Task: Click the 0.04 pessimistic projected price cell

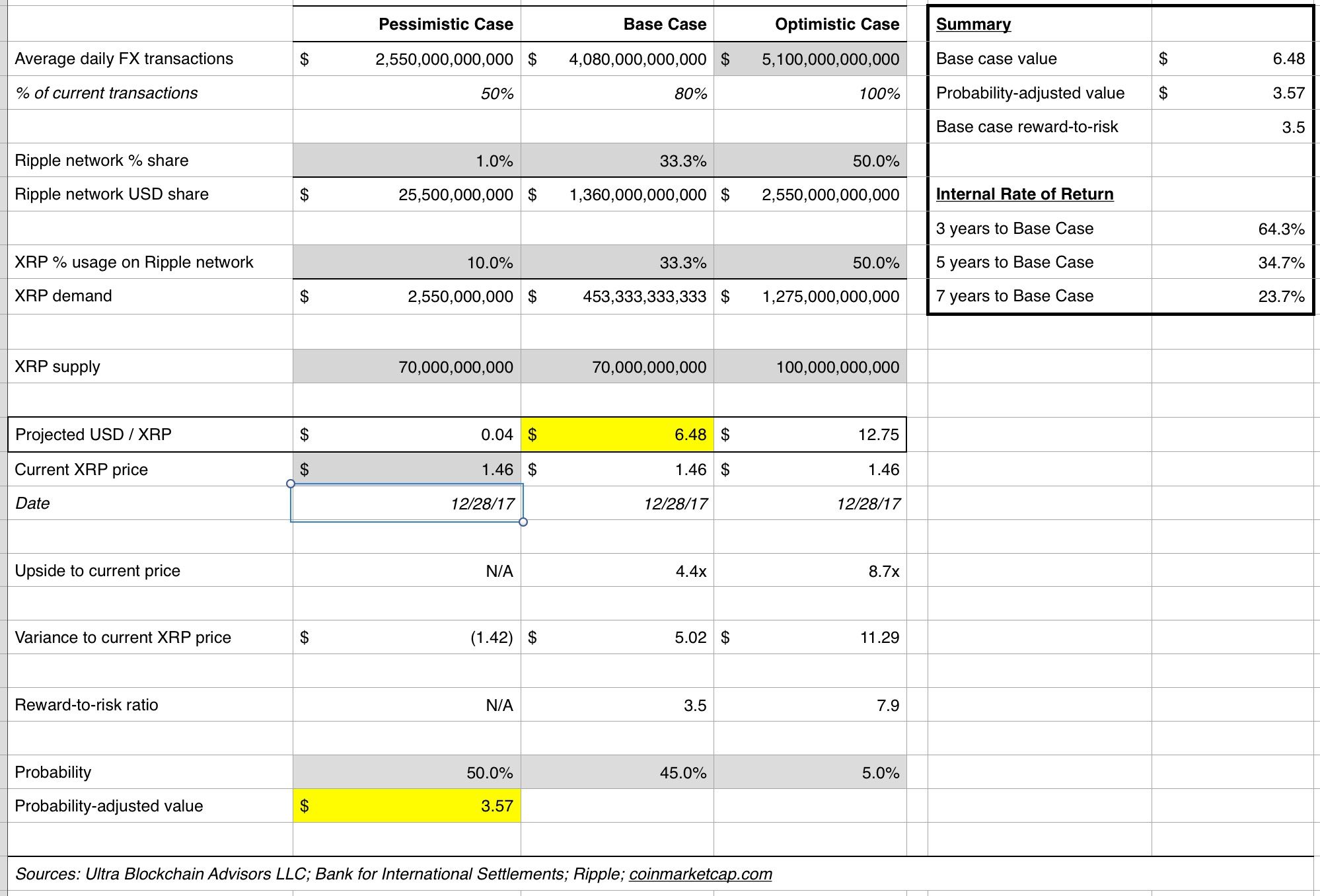Action: pos(407,435)
